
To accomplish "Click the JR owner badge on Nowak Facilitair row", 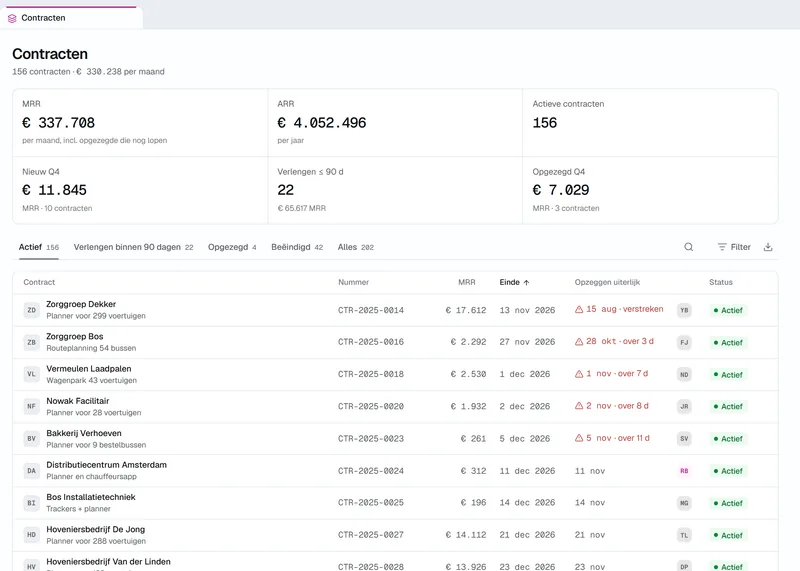I will click(x=684, y=406).
